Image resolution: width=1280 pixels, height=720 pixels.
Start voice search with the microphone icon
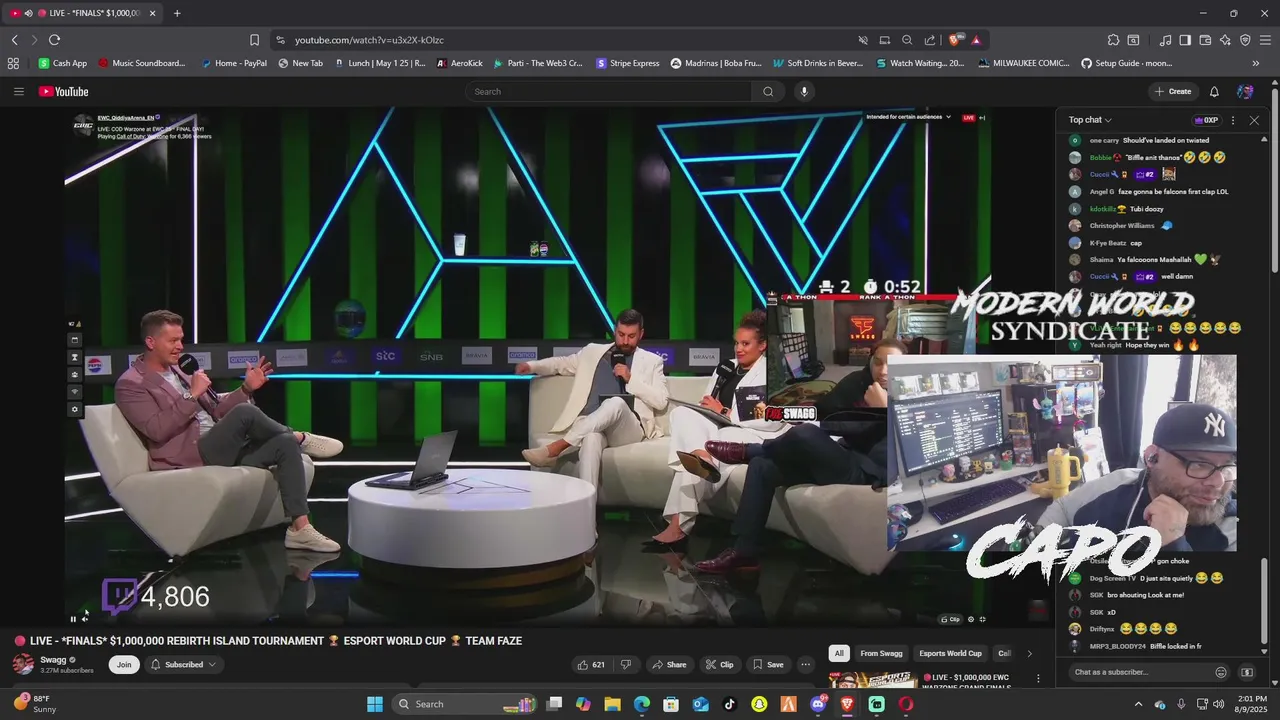804,91
